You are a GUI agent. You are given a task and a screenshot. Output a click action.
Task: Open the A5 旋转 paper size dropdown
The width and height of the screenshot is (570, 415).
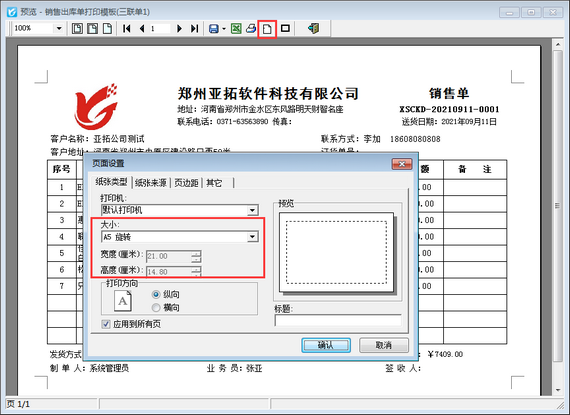coord(253,237)
